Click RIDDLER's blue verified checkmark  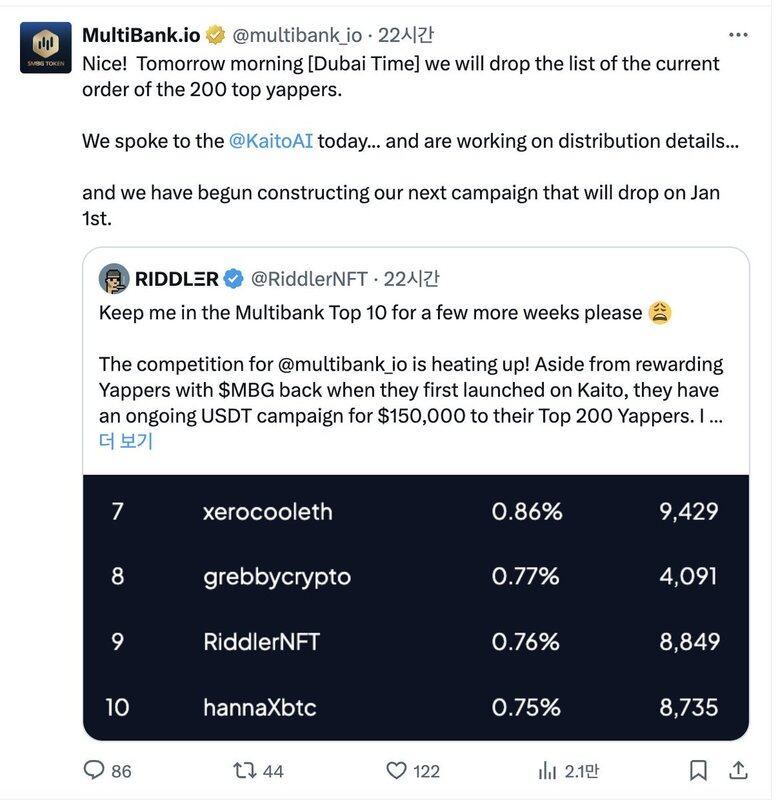tap(234, 279)
